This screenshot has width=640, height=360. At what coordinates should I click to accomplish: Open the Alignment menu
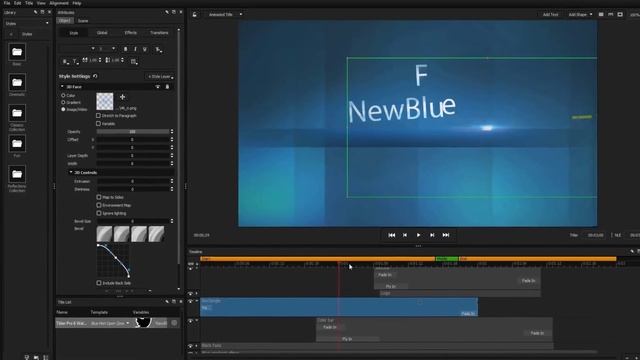[x=59, y=3]
